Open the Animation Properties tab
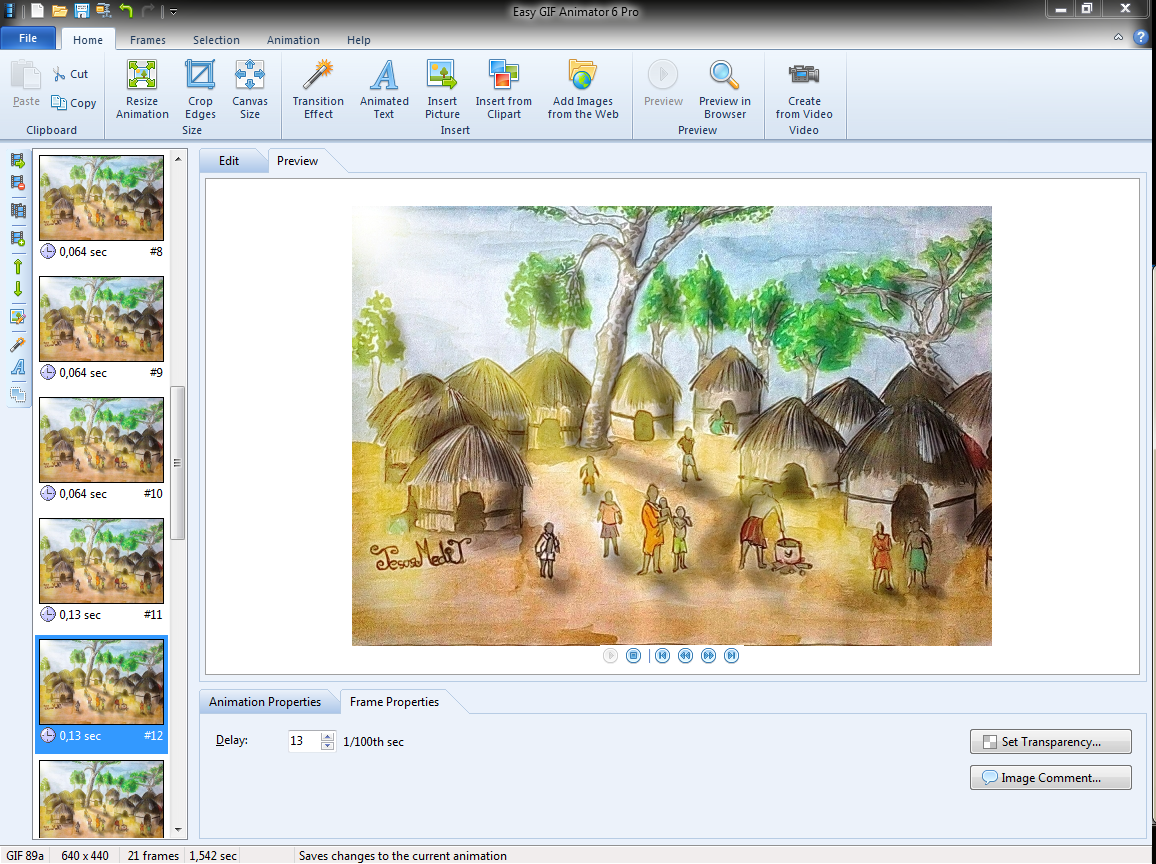1156x864 pixels. (x=265, y=702)
